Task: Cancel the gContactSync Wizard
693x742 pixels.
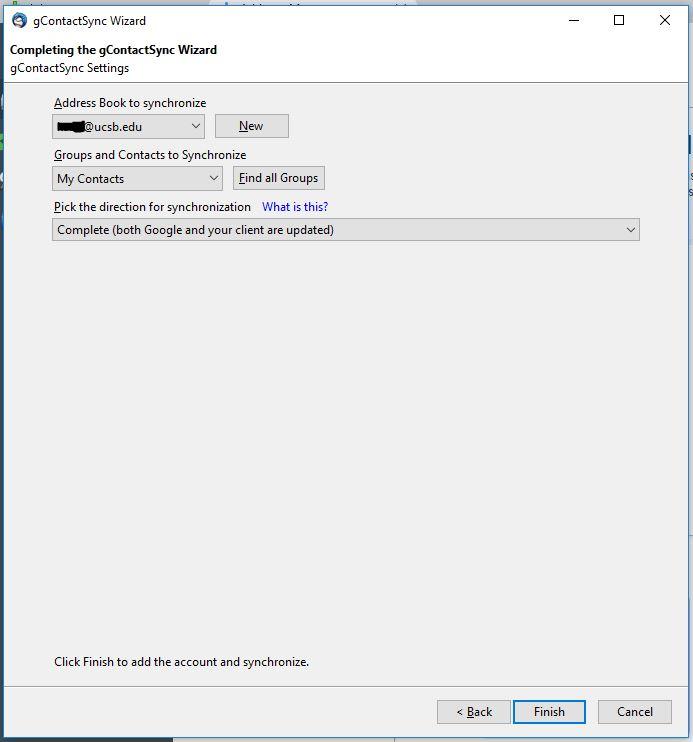Action: [x=635, y=712]
